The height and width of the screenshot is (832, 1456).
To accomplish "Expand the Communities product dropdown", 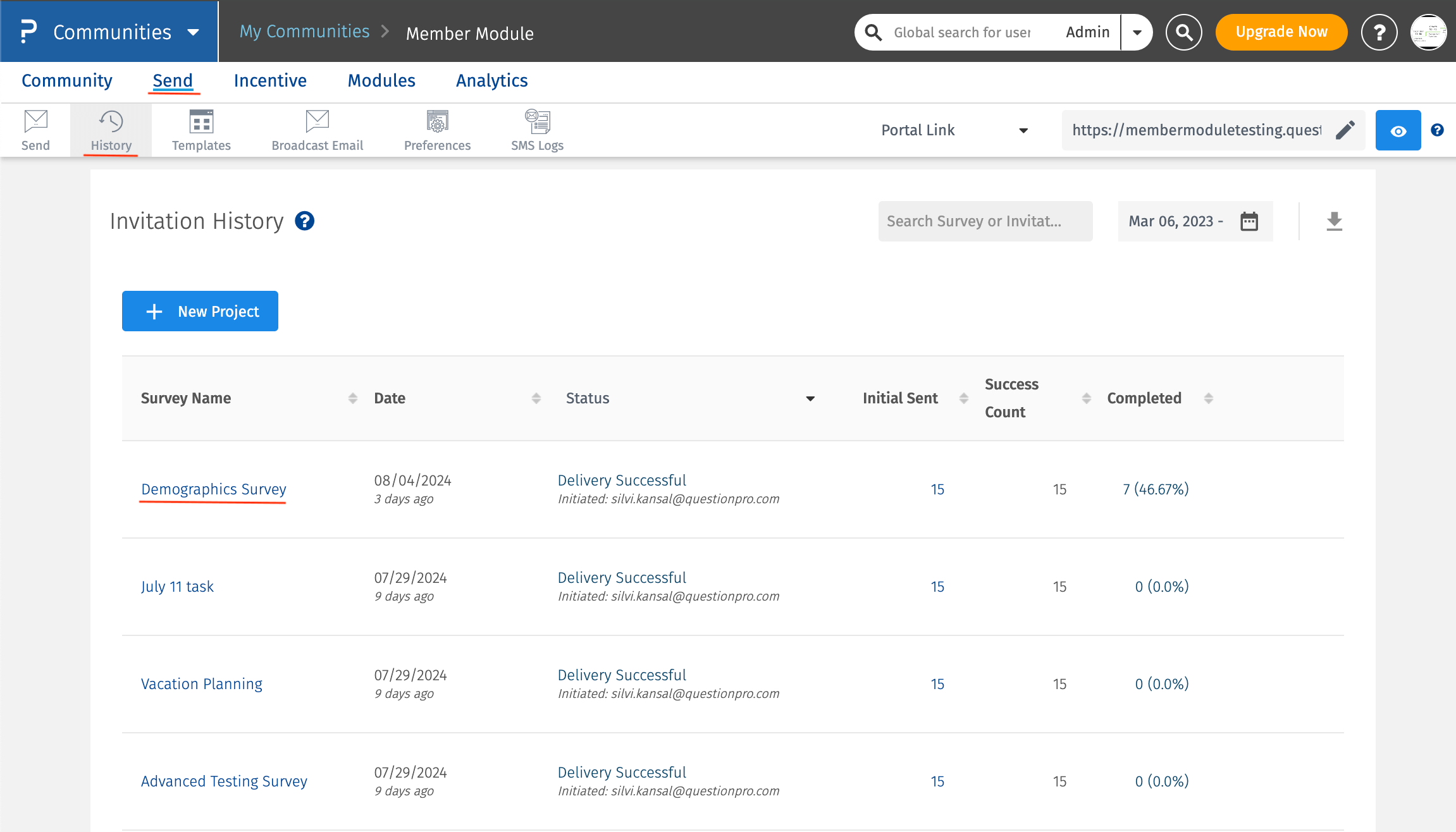I will click(x=194, y=32).
